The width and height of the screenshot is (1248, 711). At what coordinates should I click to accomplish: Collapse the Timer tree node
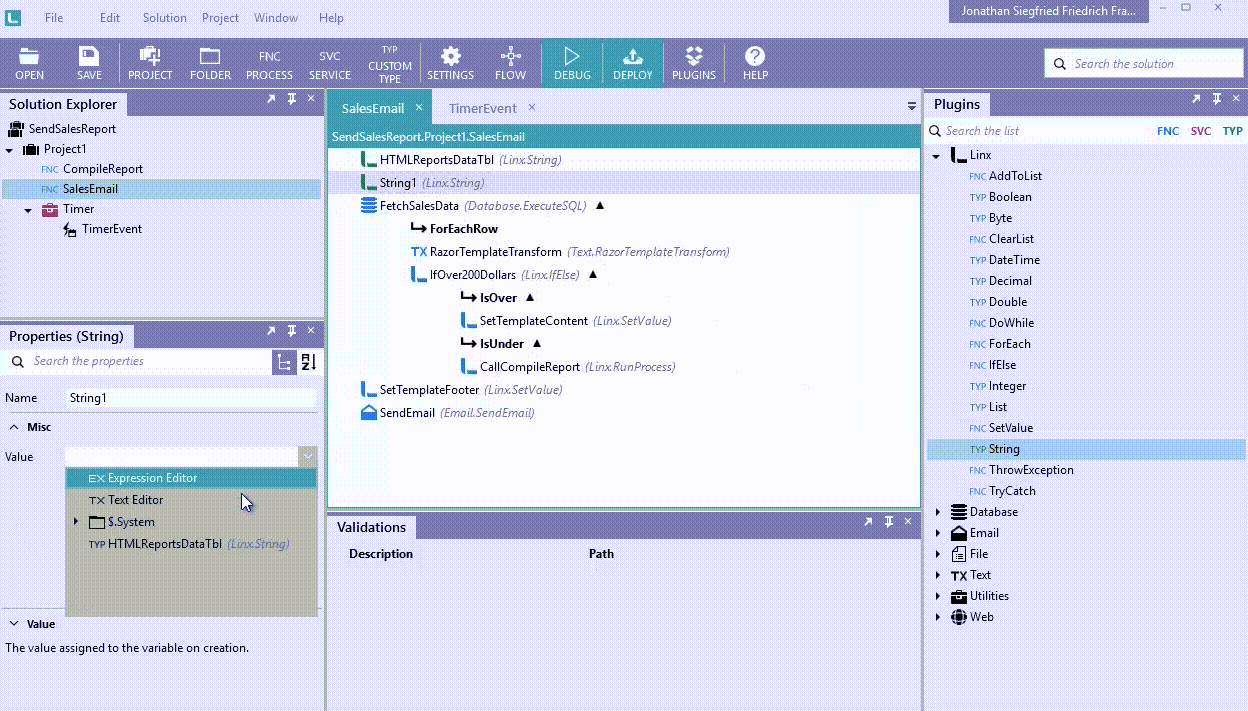(29, 210)
